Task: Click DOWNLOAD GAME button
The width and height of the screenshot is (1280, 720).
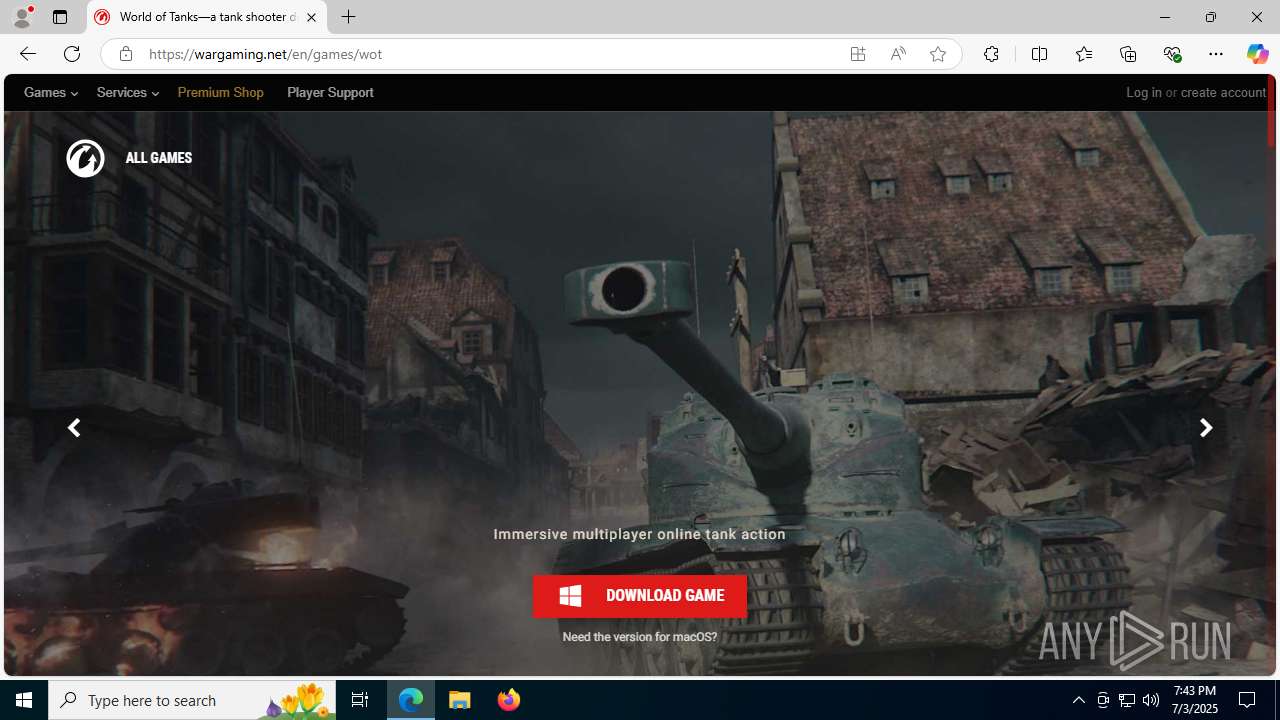Action: pyautogui.click(x=640, y=596)
